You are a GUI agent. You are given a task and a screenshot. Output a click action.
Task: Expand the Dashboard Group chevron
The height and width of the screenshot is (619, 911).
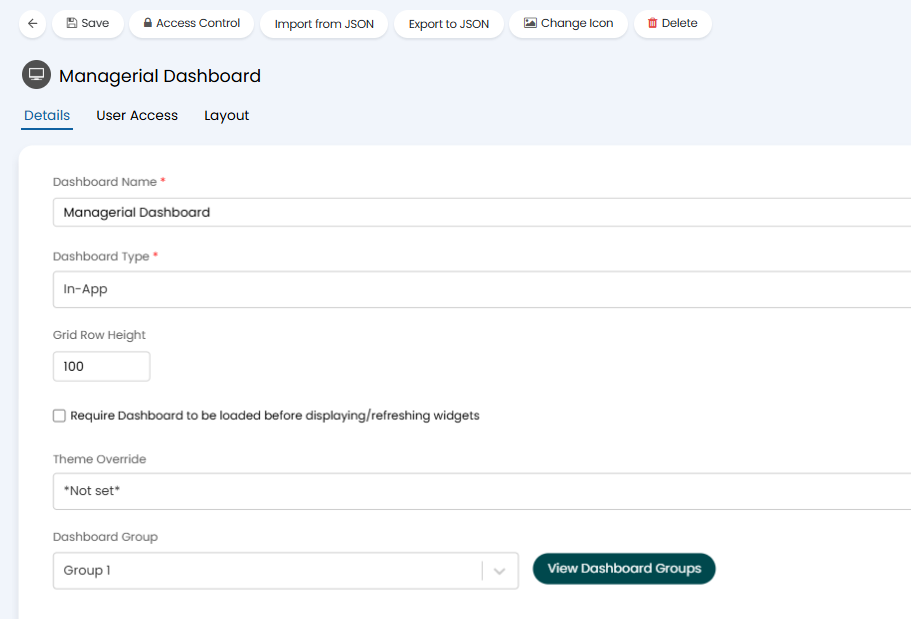pyautogui.click(x=500, y=571)
